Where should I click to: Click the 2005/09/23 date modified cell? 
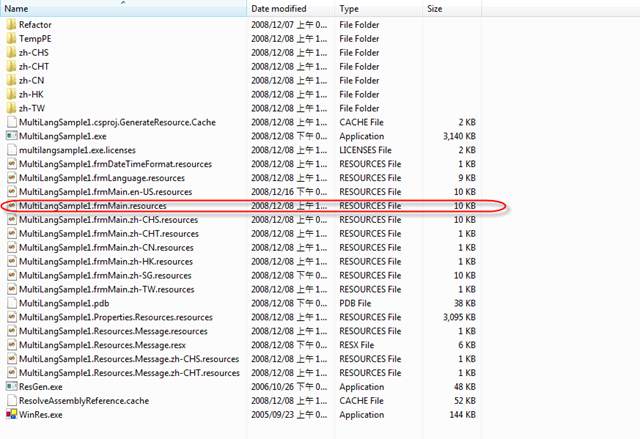point(289,415)
